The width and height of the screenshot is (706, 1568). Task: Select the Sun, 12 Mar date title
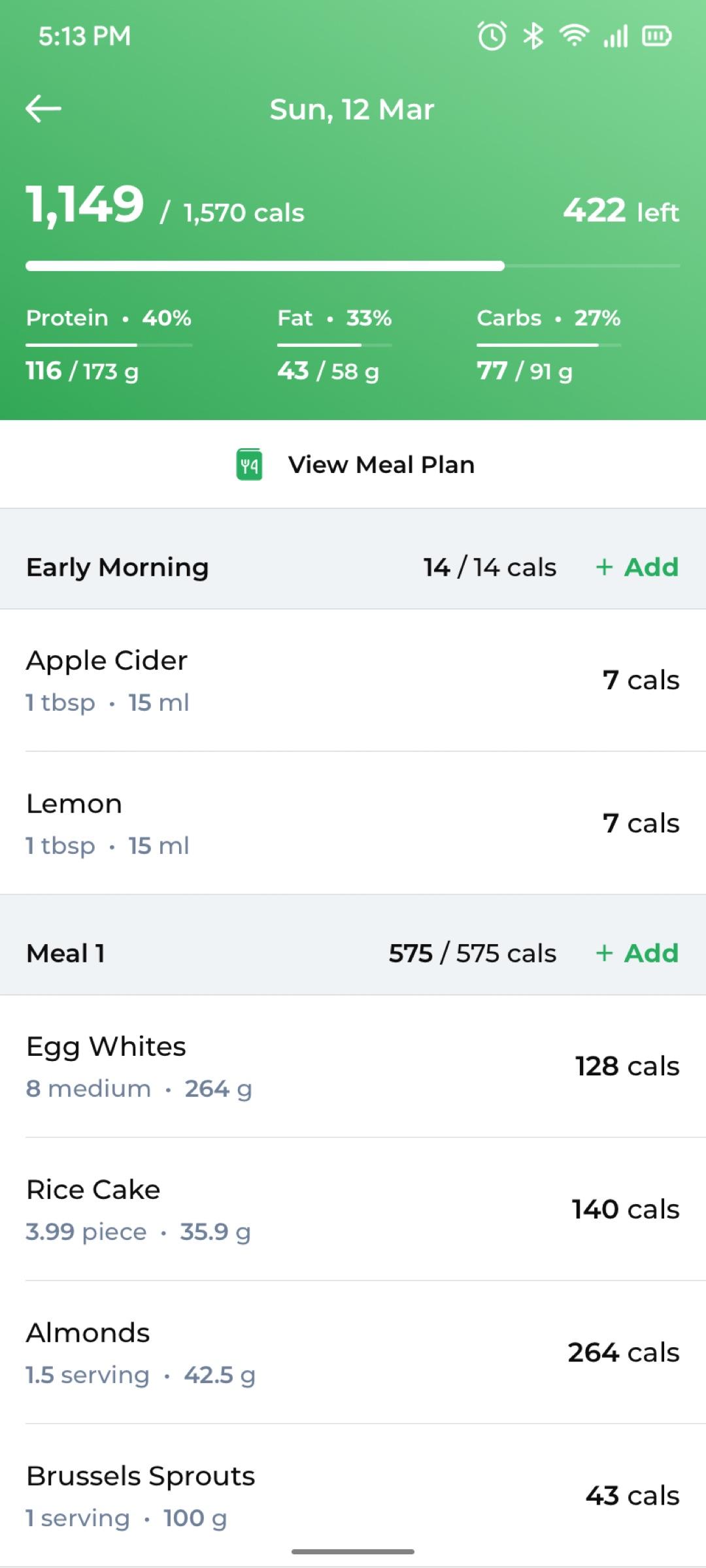point(352,109)
